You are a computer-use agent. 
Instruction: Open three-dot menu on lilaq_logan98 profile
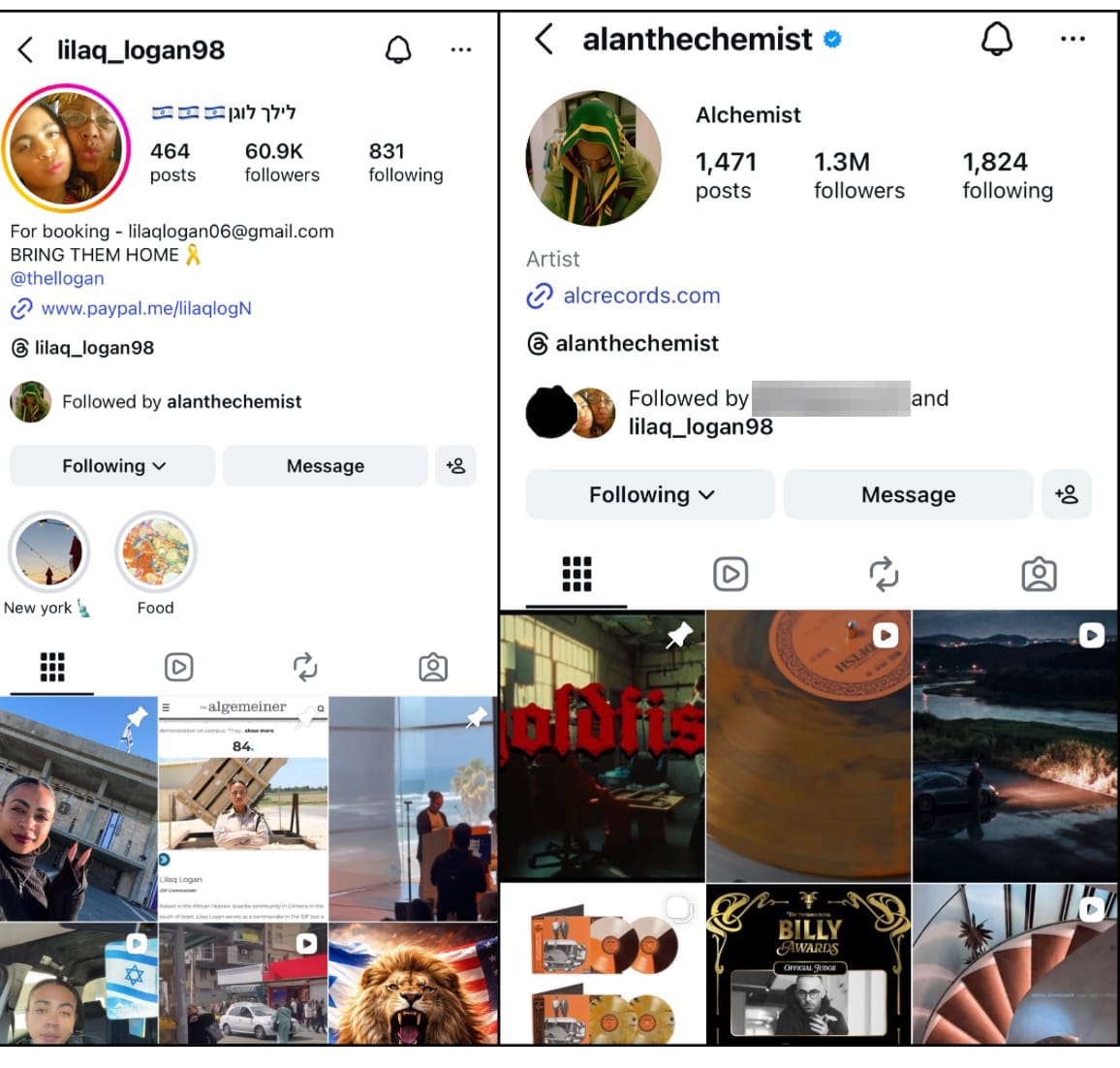[461, 49]
